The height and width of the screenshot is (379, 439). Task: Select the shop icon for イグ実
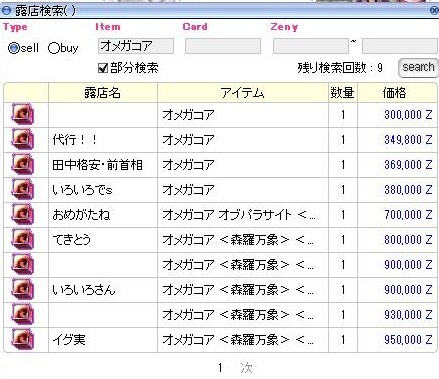(23, 339)
